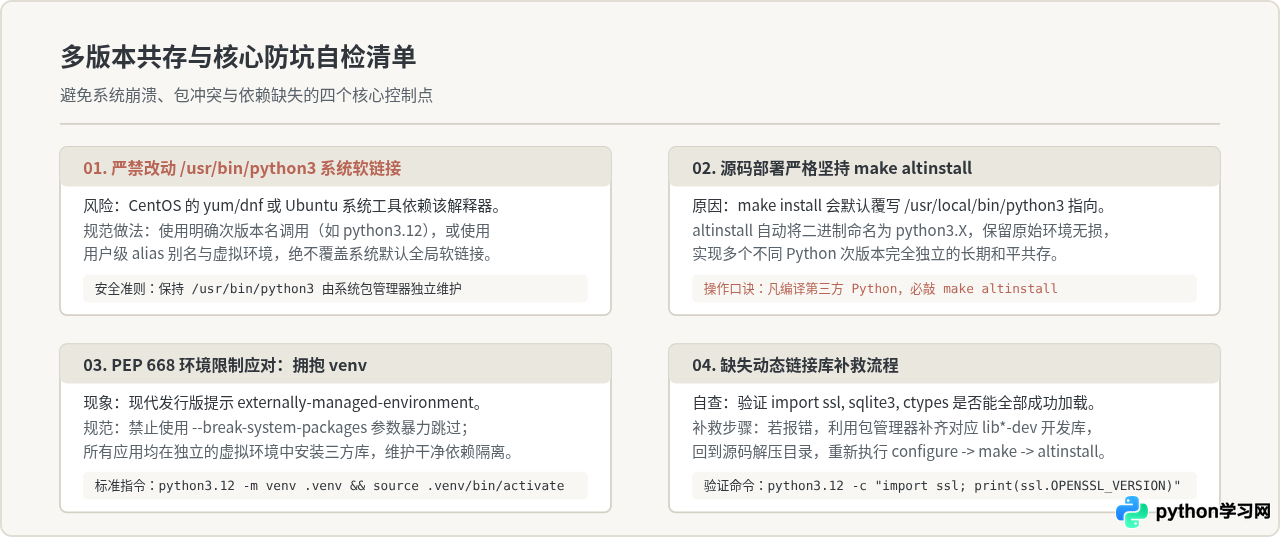Click the code box 安全准则：保持 /usr/bin/python3
Screen dimensions: 1280x538
(335, 288)
